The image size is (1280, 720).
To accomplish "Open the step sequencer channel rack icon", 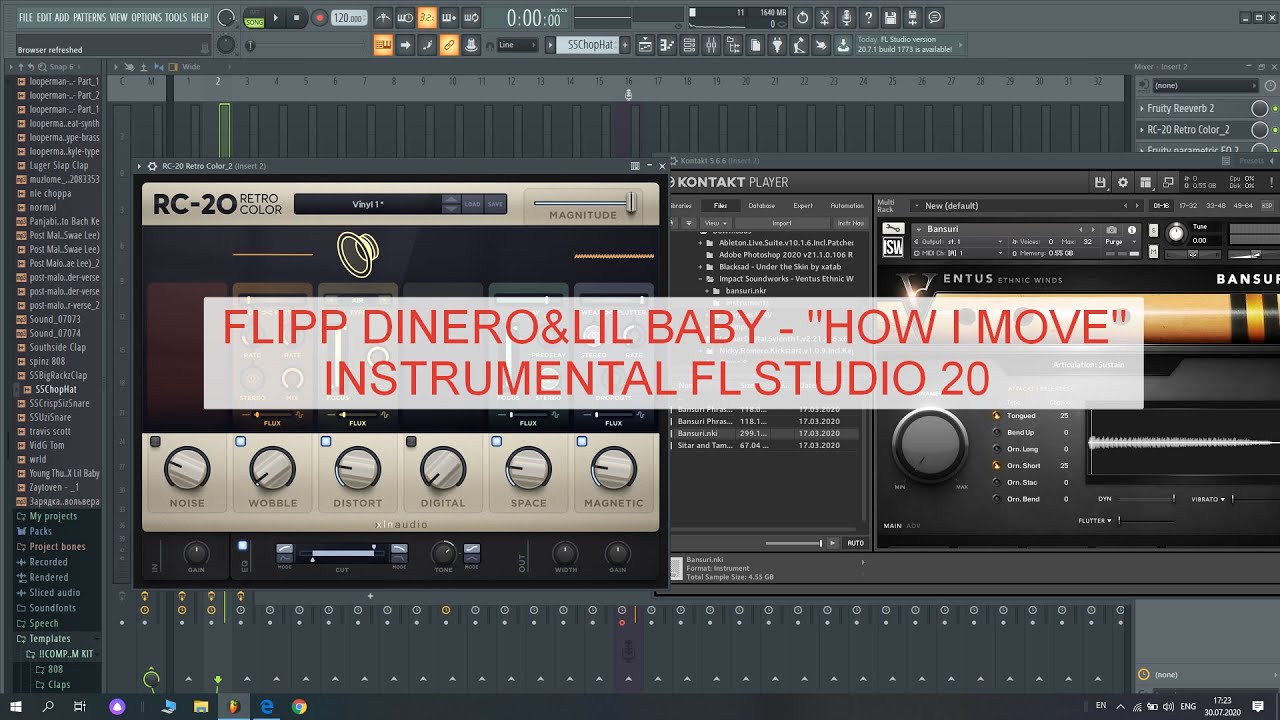I will point(689,45).
